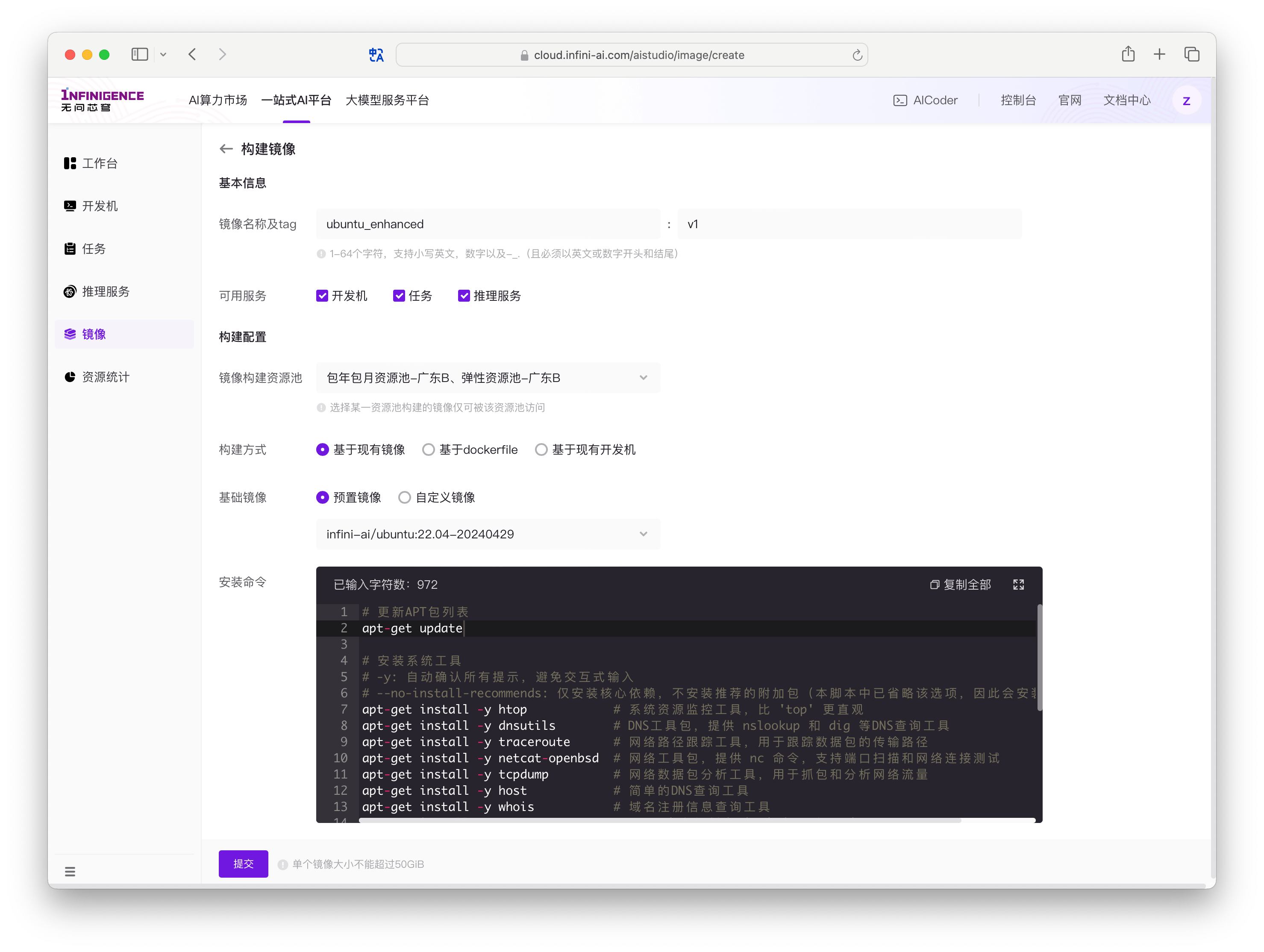Open the 任务 clipboard icon

(70, 249)
